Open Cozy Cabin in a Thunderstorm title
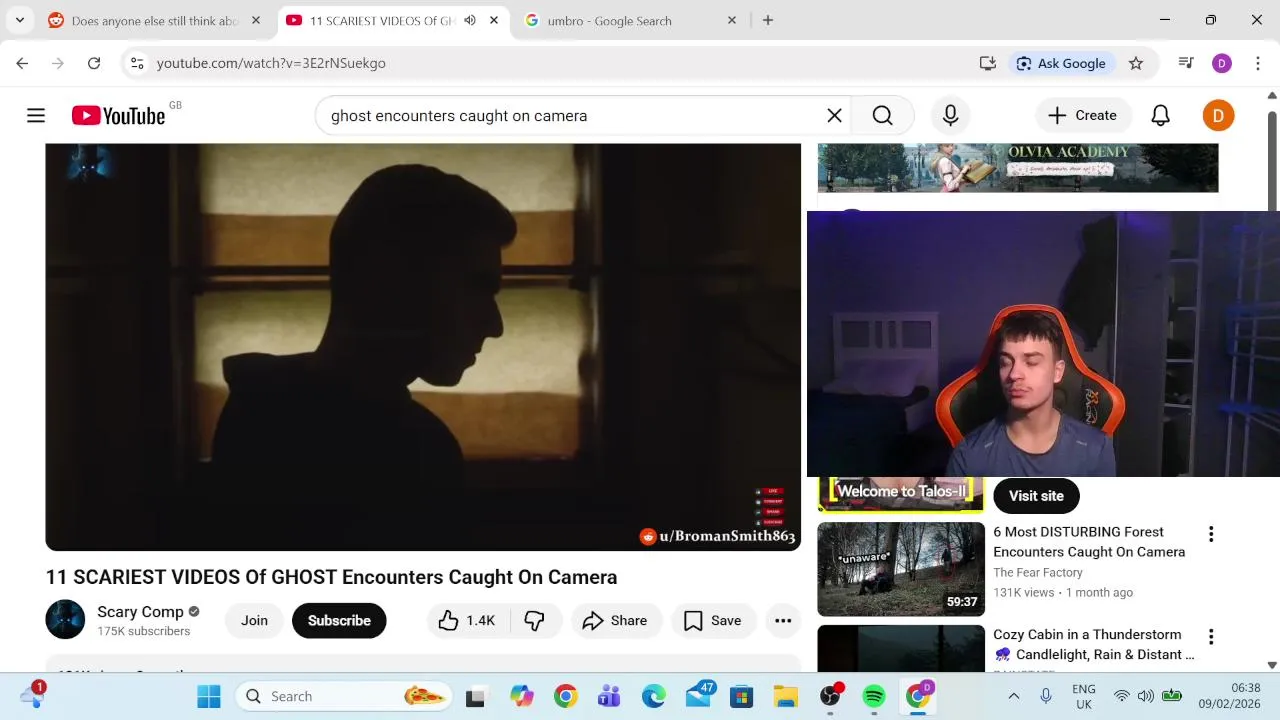 (x=1093, y=645)
